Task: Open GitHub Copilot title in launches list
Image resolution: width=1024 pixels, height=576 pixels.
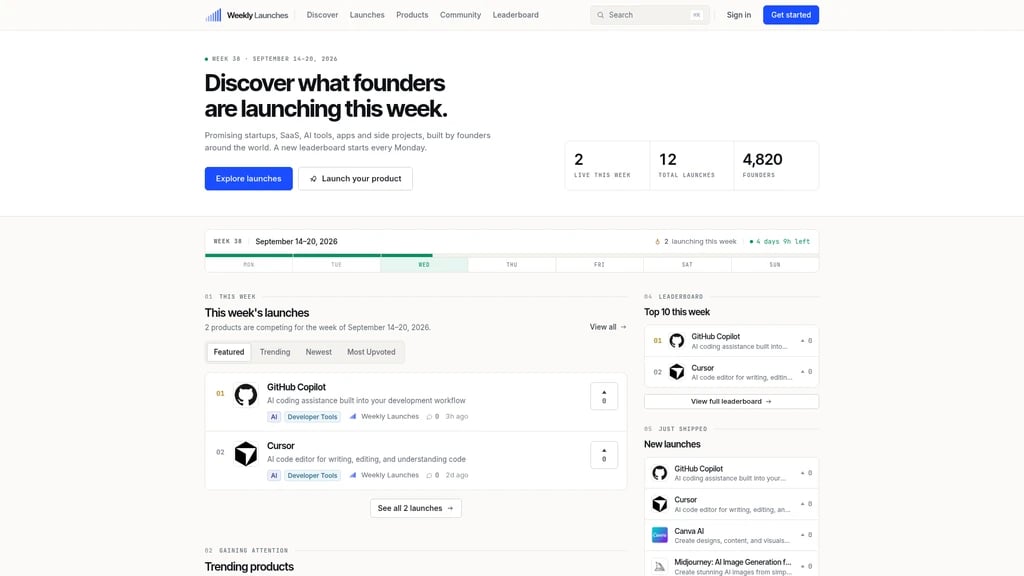Action: click(296, 387)
